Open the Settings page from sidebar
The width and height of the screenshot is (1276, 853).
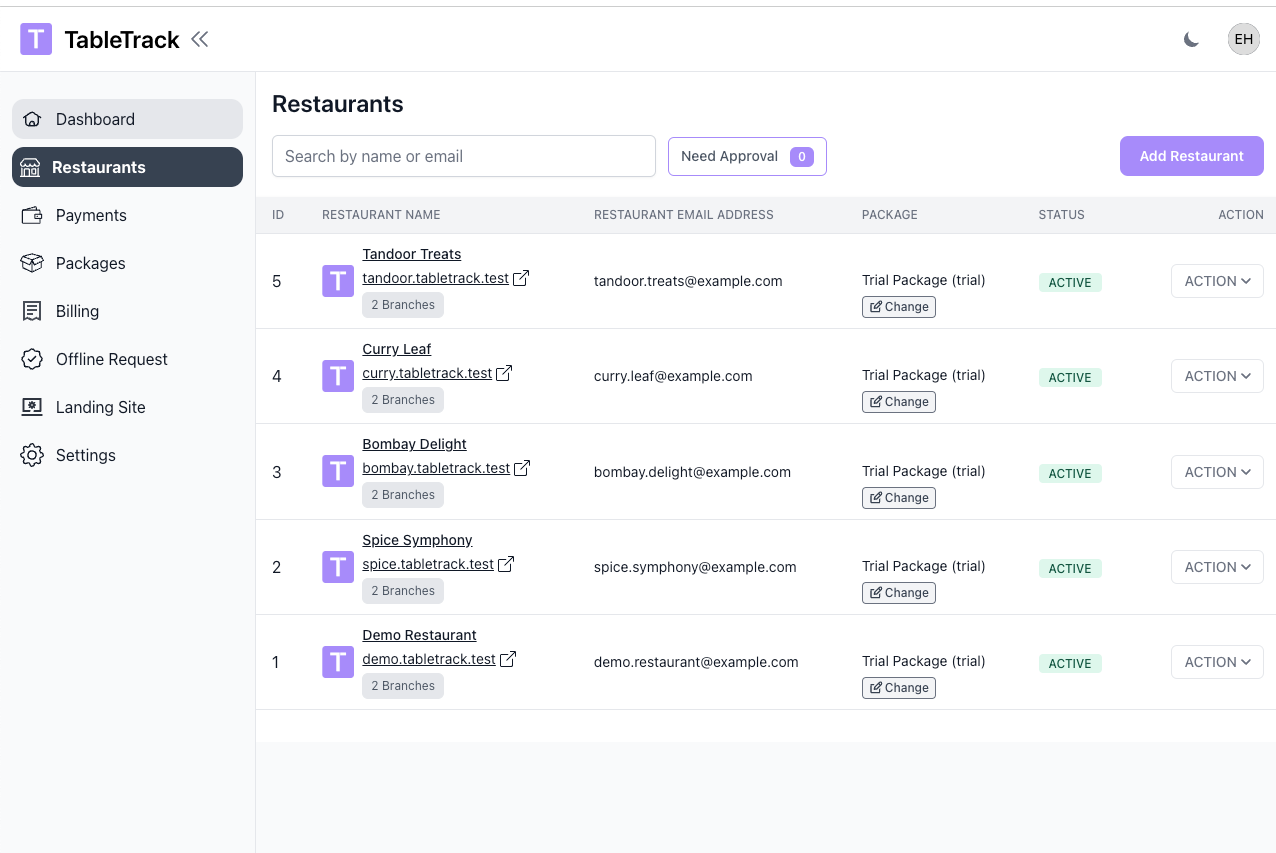click(85, 455)
